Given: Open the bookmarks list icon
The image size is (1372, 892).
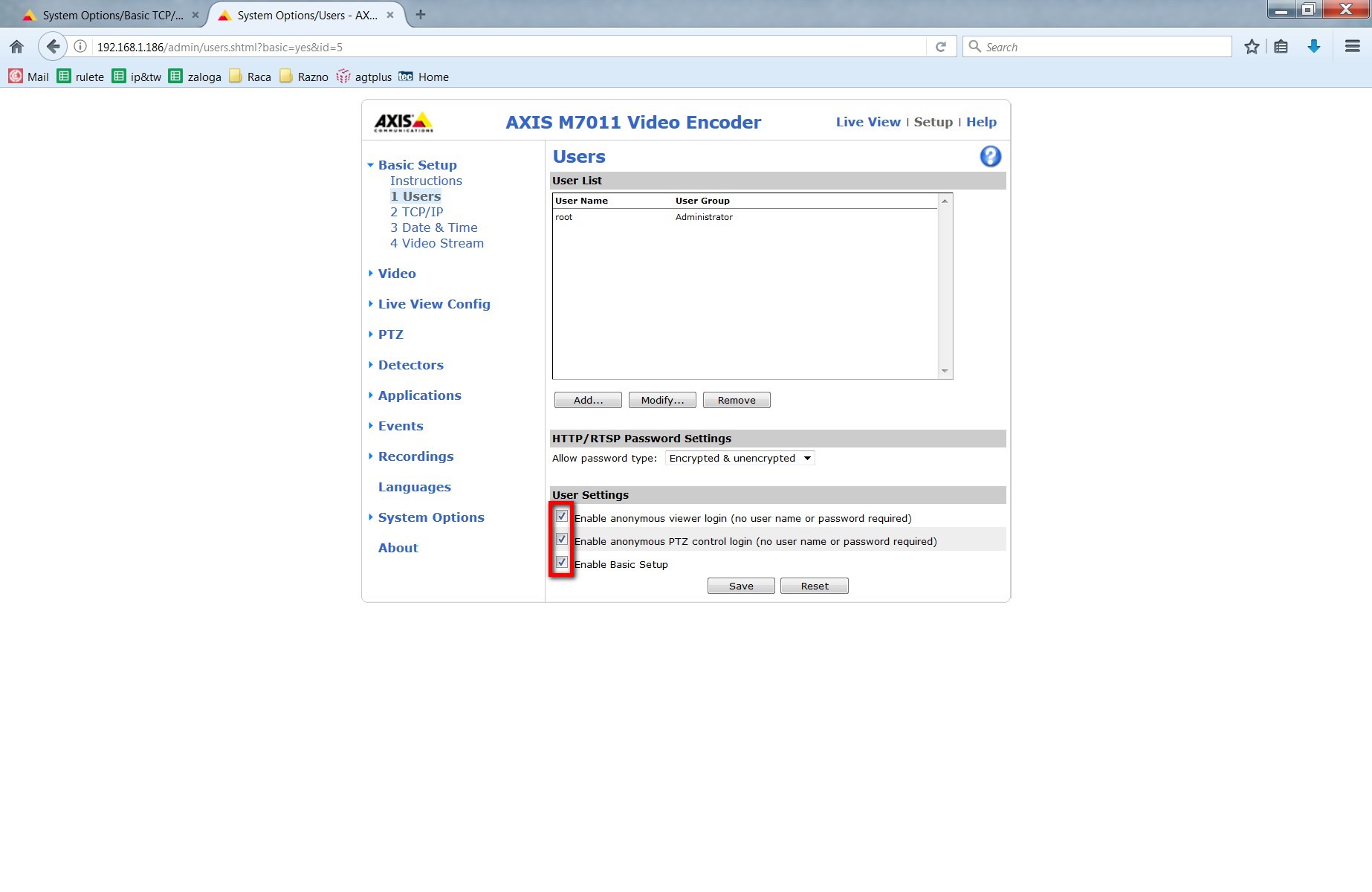Looking at the screenshot, I should (1281, 47).
